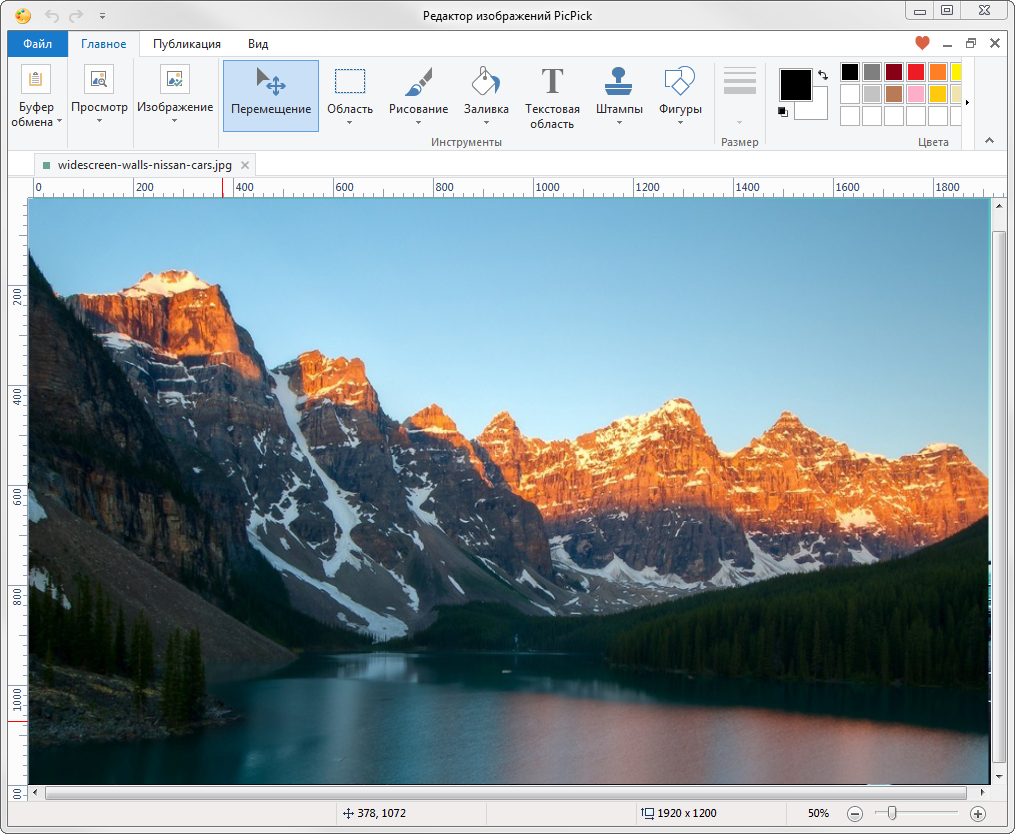Activate the Текстовая область text tool
The image size is (1015, 834).
(x=552, y=97)
